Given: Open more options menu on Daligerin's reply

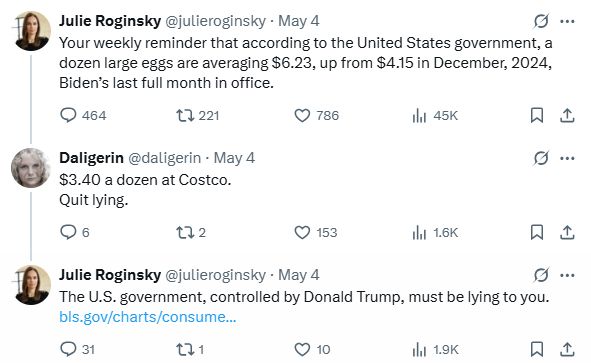Looking at the screenshot, I should click(x=567, y=158).
